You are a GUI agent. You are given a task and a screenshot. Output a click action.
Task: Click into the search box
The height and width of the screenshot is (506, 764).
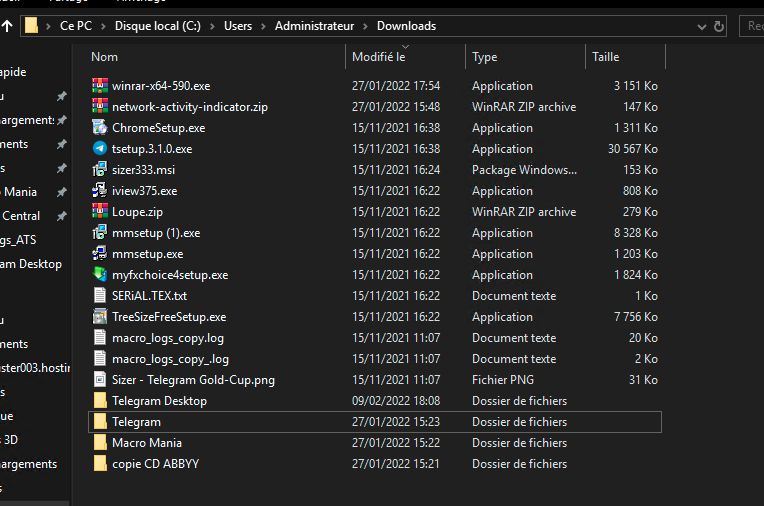pyautogui.click(x=752, y=26)
